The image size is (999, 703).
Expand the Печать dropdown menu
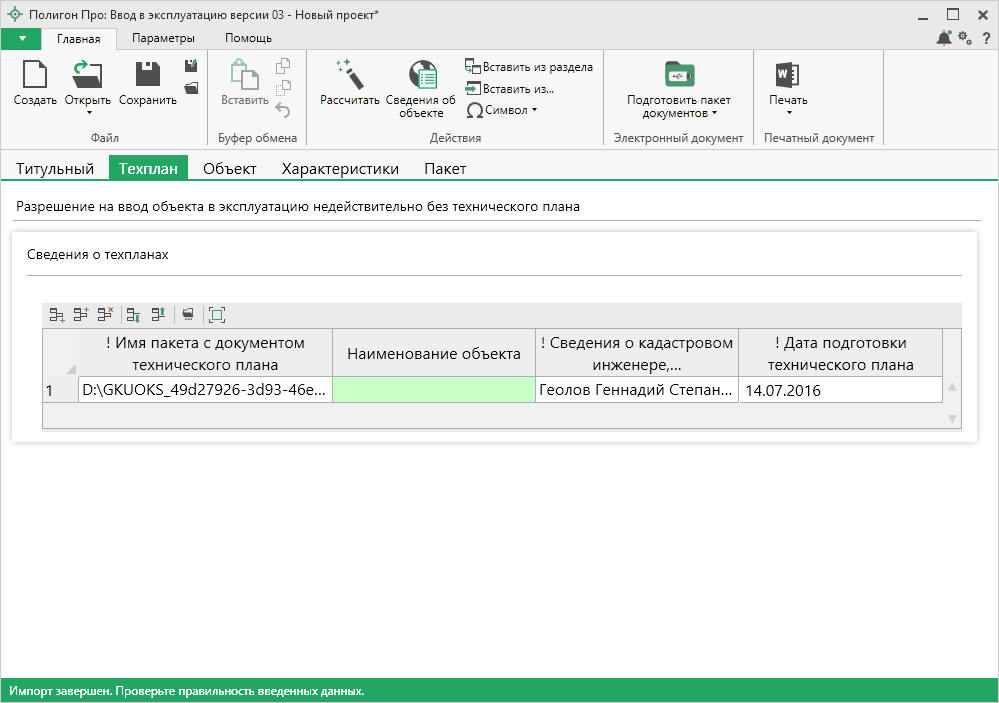[788, 113]
